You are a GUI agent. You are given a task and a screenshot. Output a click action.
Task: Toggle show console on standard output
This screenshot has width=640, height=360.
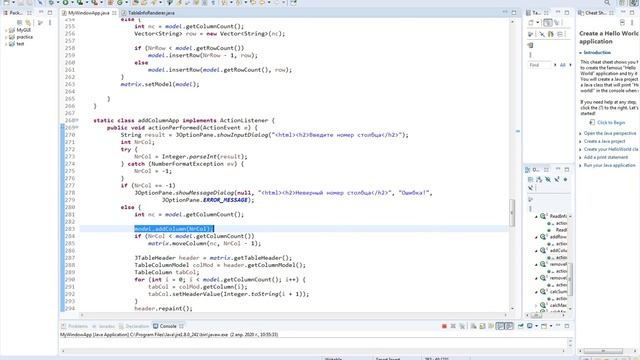500,326
